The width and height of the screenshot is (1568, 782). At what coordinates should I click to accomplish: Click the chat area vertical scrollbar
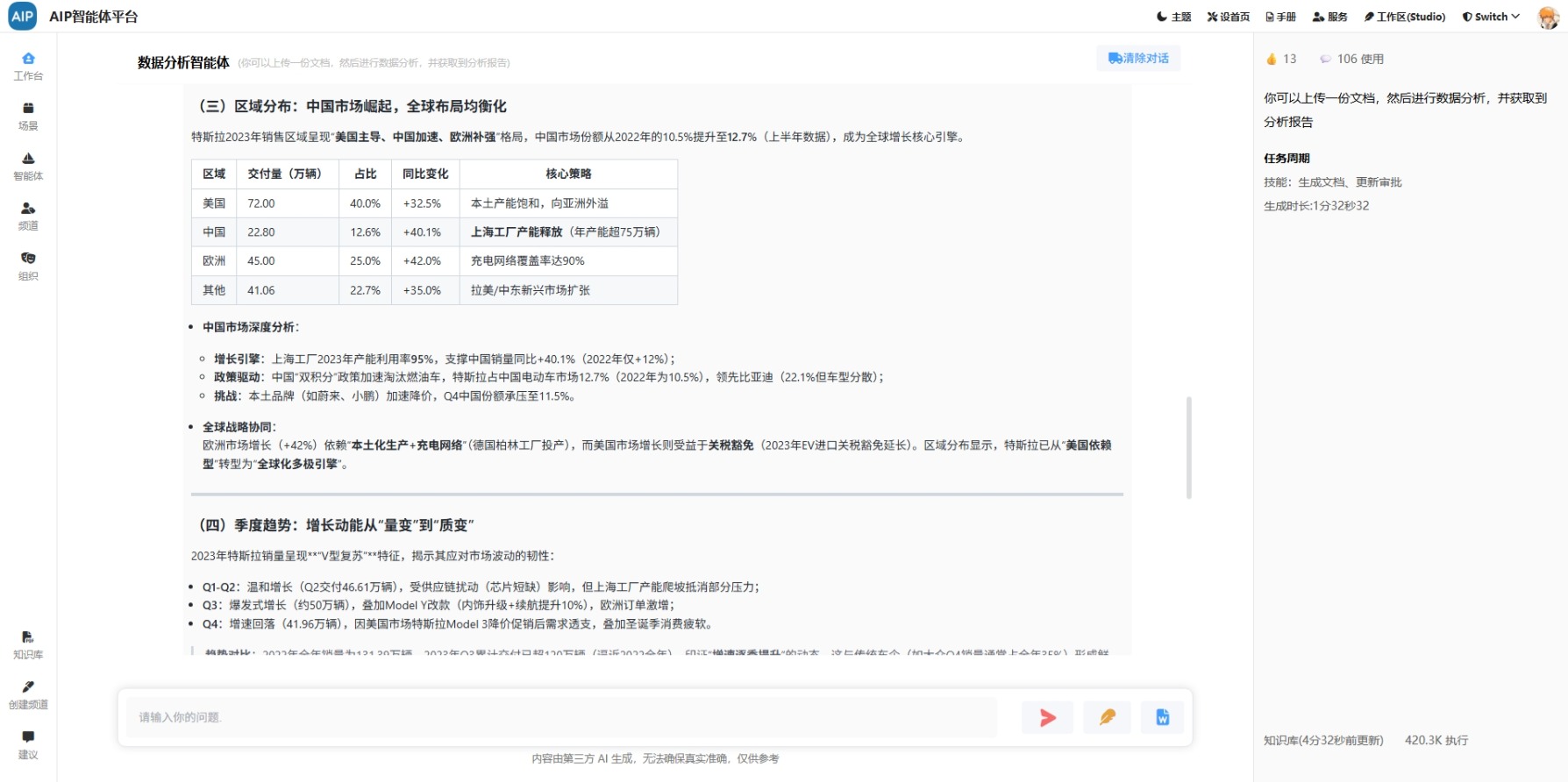point(1189,447)
